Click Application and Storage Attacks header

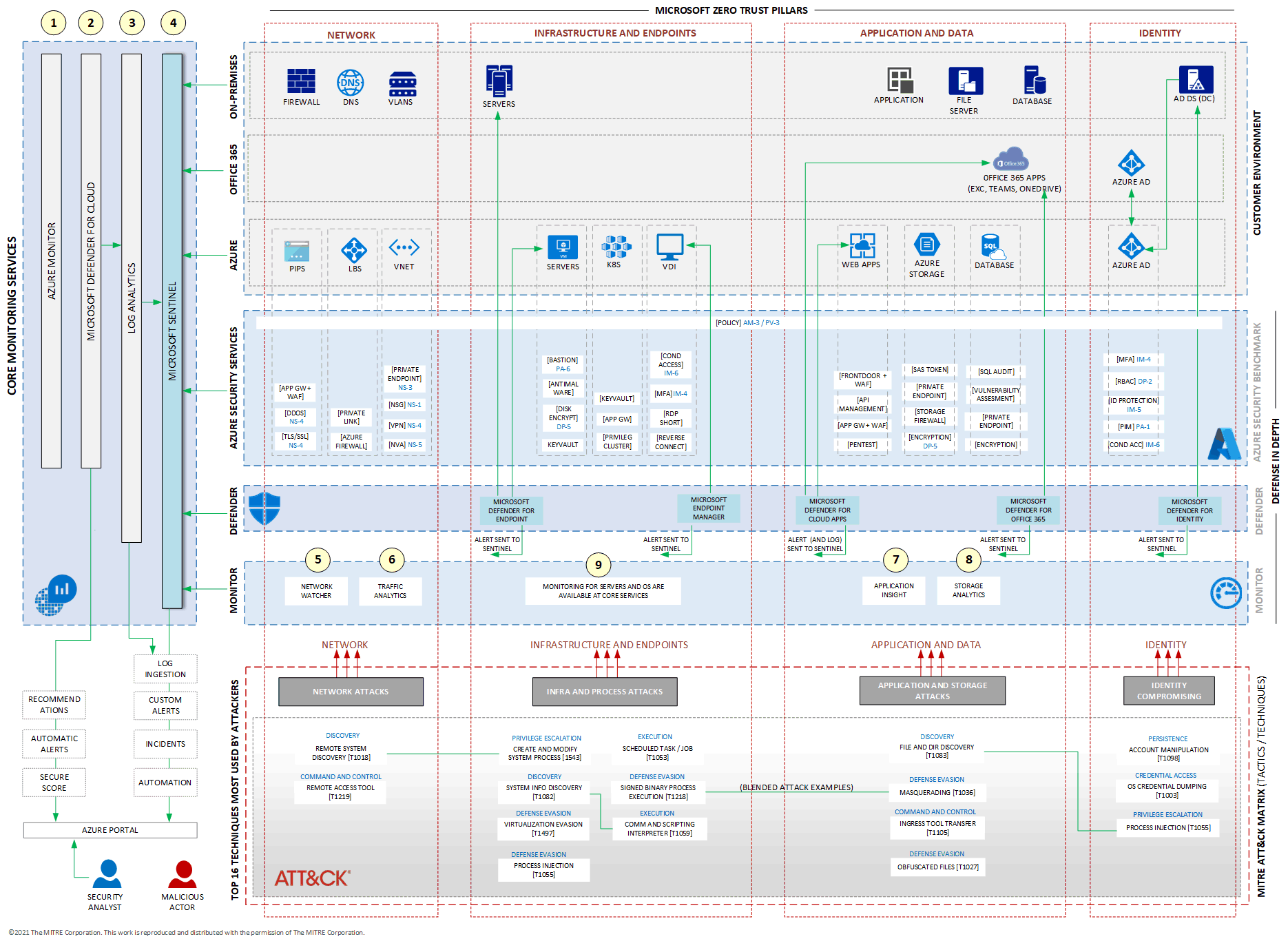(933, 691)
